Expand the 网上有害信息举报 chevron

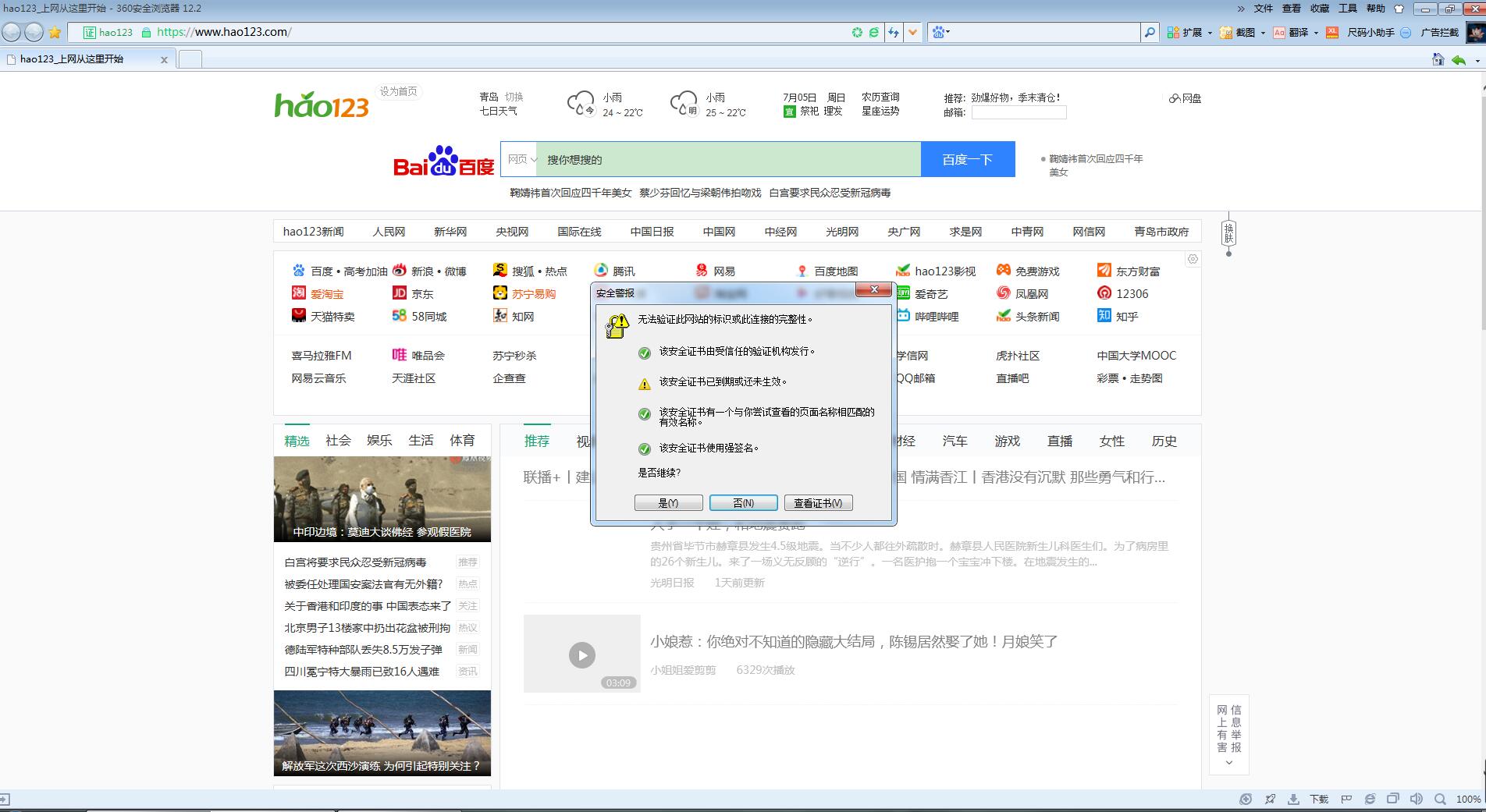(x=1229, y=763)
